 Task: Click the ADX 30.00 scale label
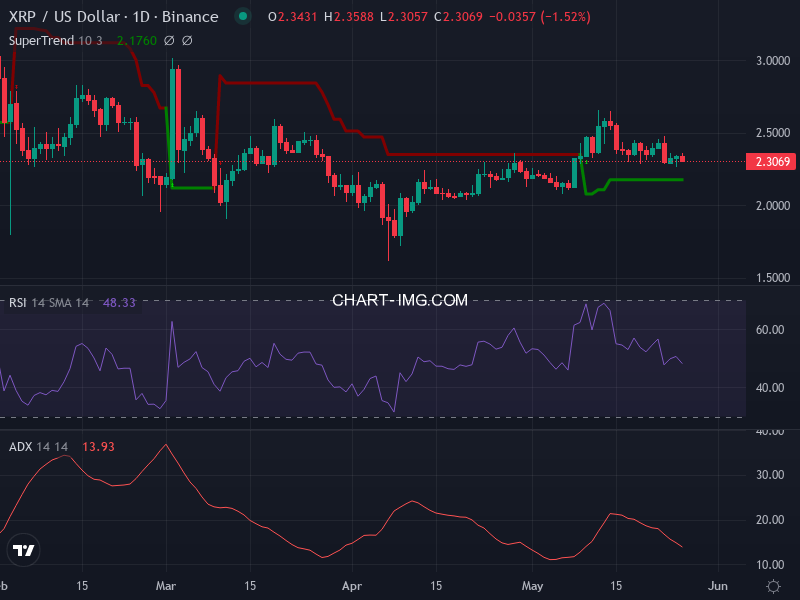tap(770, 475)
